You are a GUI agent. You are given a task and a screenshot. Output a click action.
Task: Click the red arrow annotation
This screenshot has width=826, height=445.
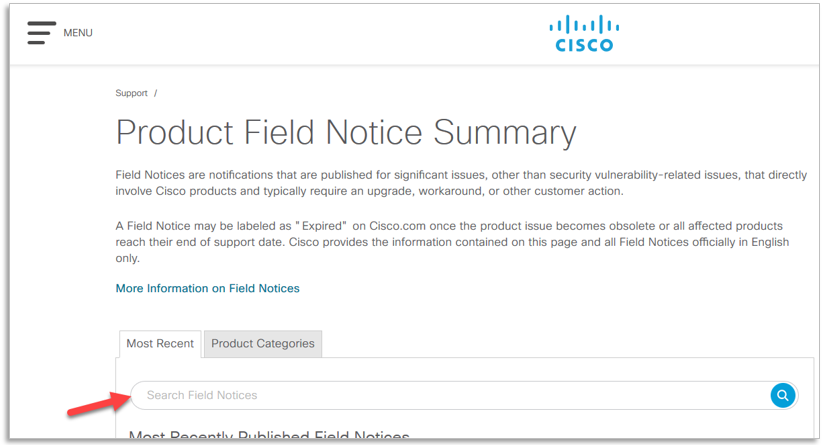pos(96,405)
